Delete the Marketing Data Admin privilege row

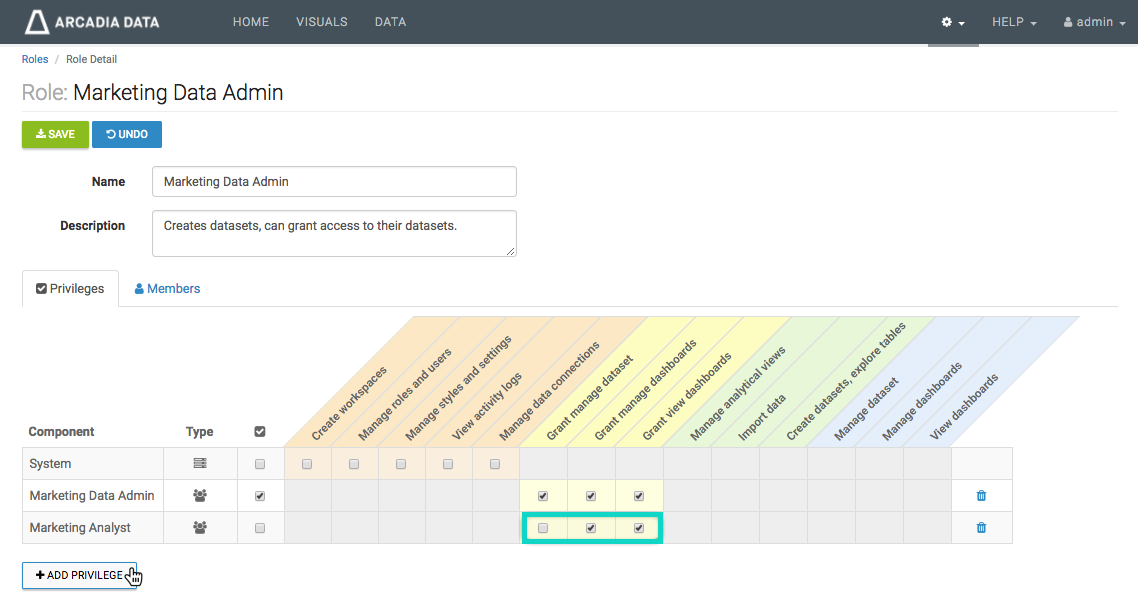(x=981, y=495)
